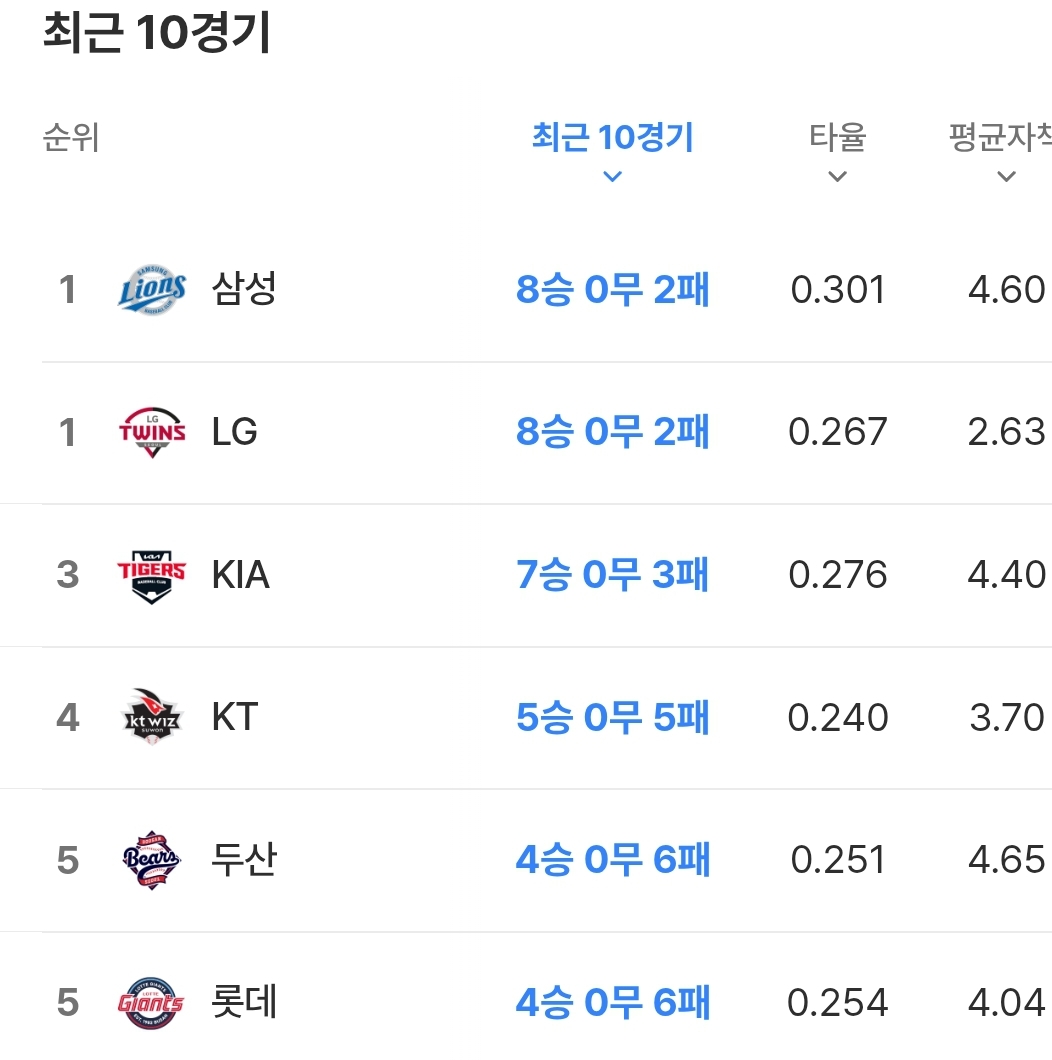Open the 삼성 team name link
Image resolution: width=1052 pixels, height=1060 pixels.
244,290
